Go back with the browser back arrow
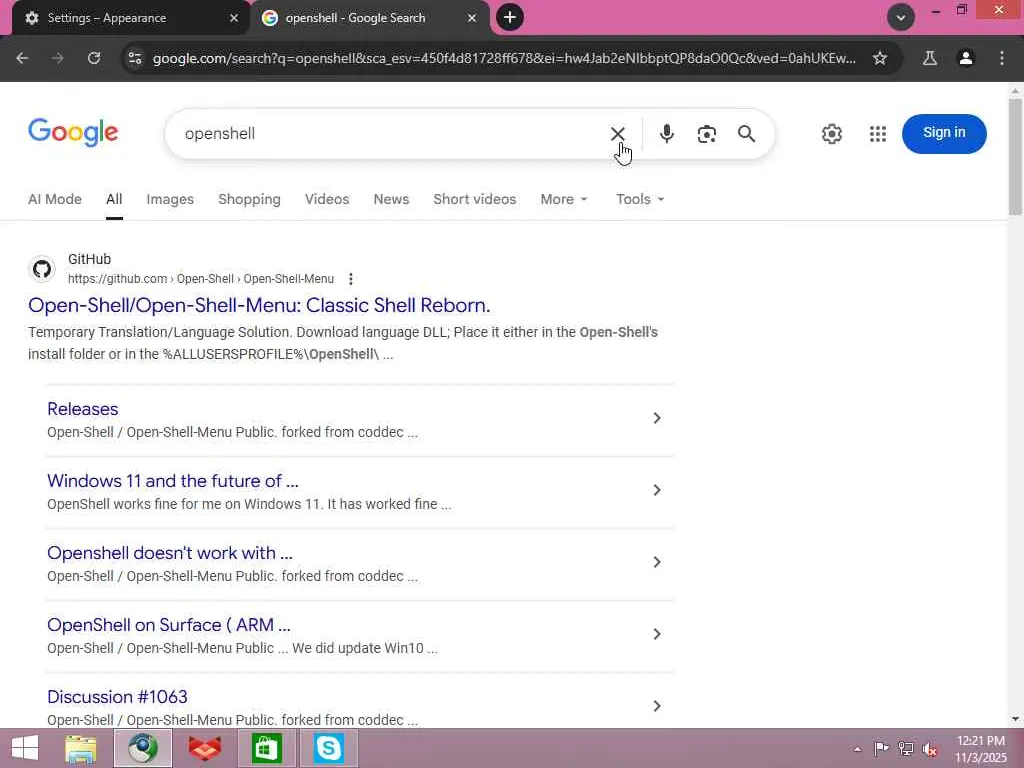 point(22,58)
